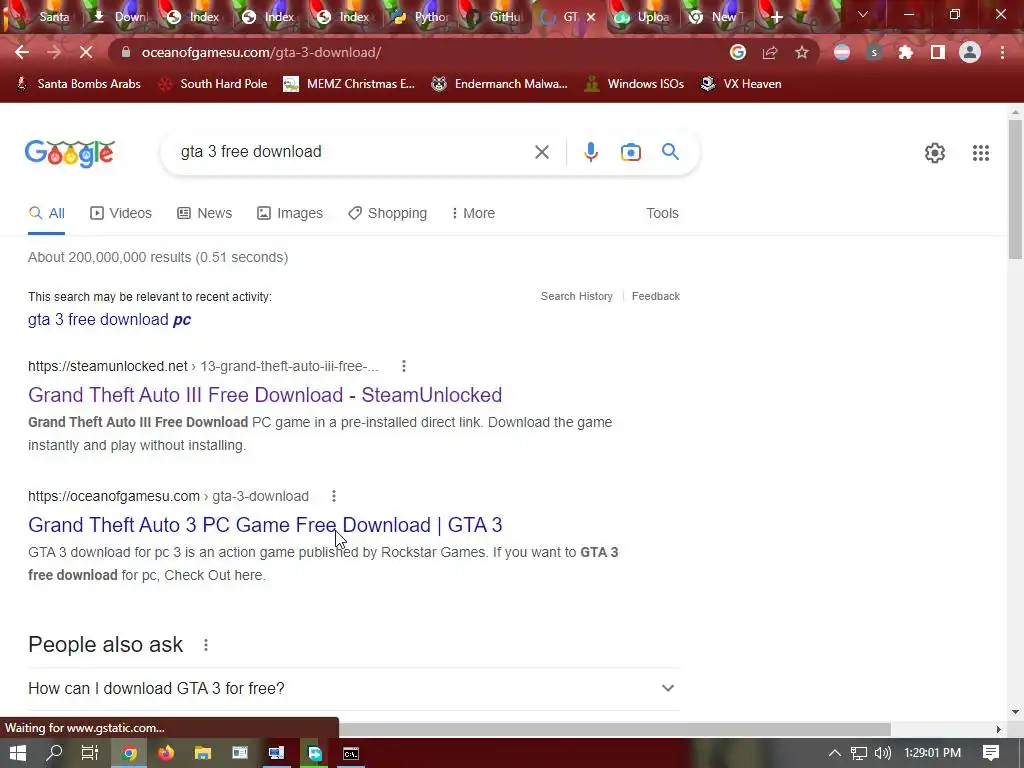
Task: Open Windows ISOs bookmark
Action: click(634, 84)
